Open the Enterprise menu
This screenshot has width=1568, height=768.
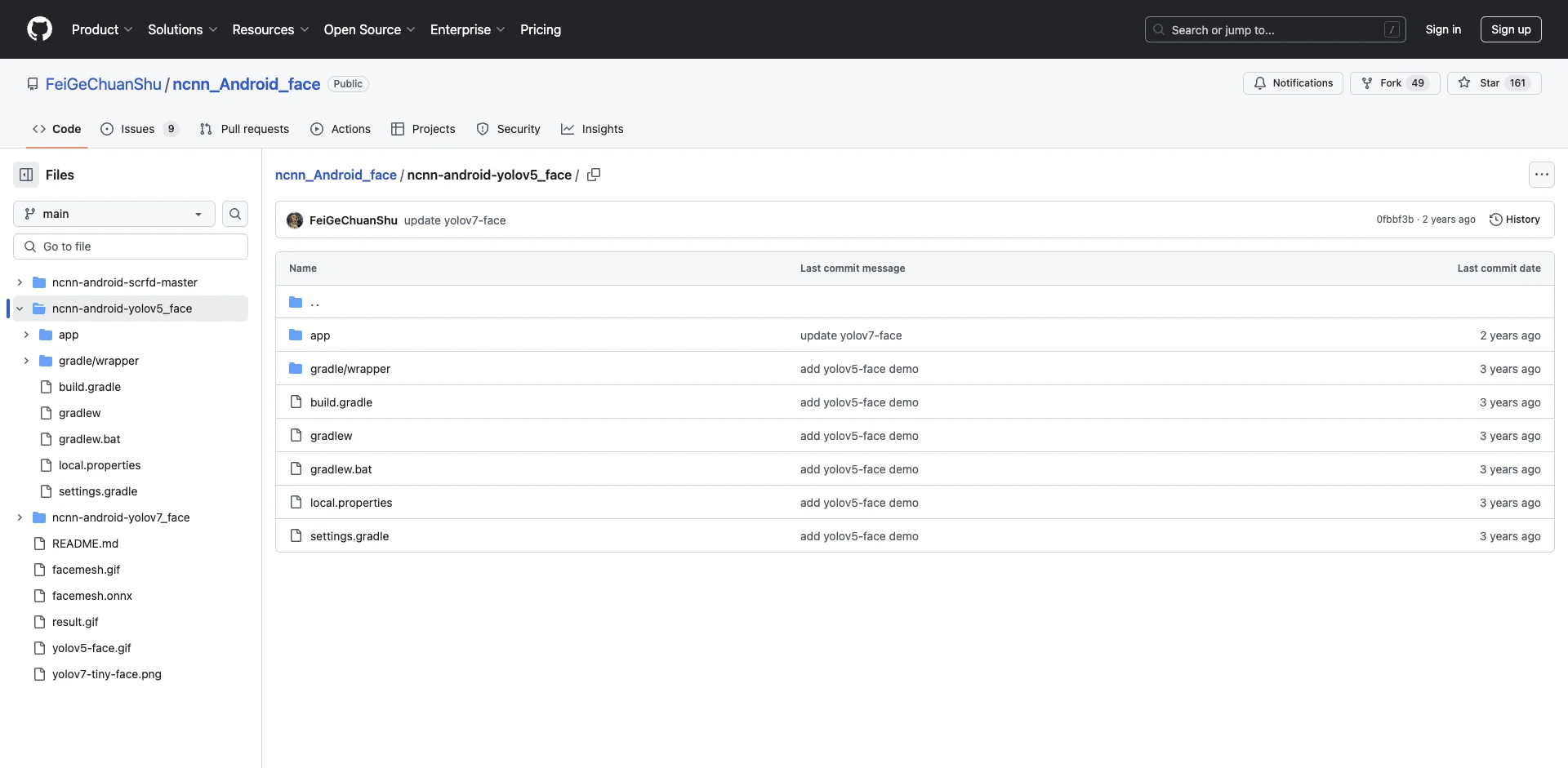tap(467, 29)
